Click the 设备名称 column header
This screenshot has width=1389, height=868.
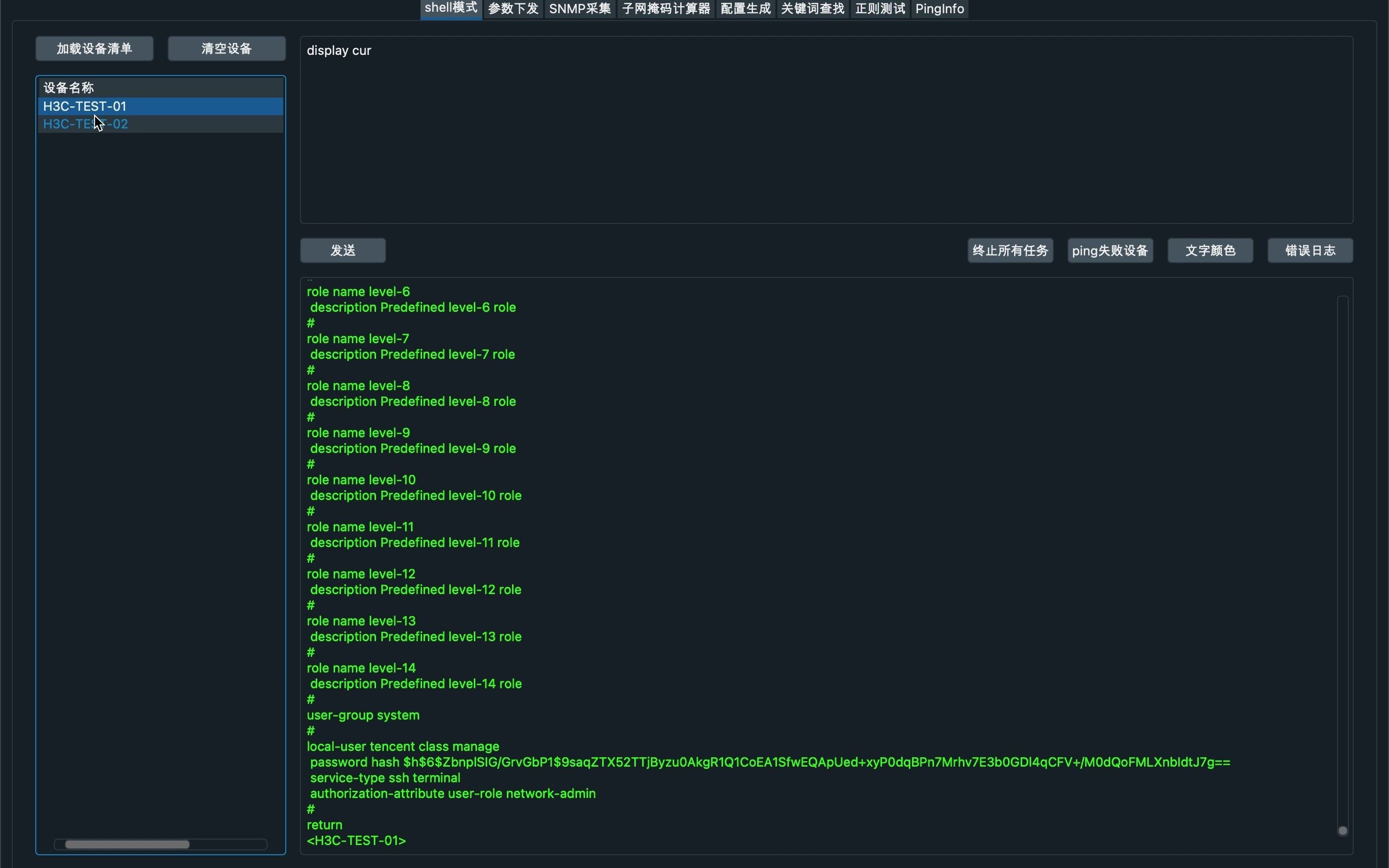pyautogui.click(x=161, y=88)
